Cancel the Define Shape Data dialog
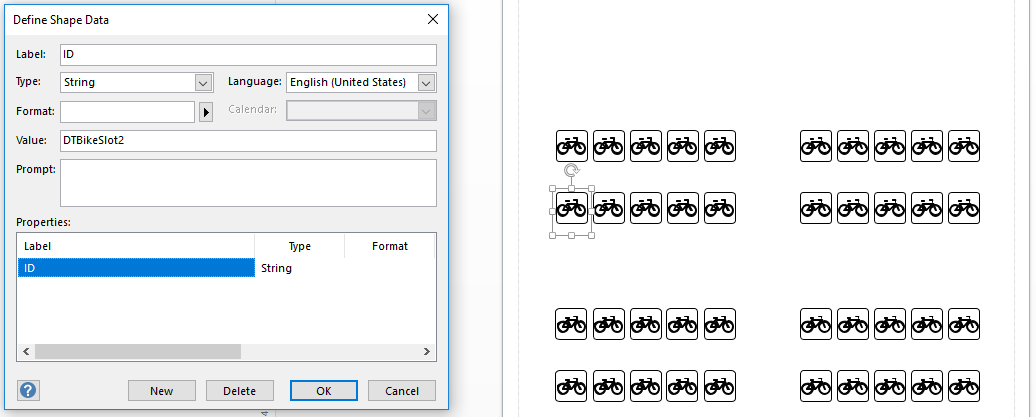This screenshot has width=1036, height=417. (402, 391)
